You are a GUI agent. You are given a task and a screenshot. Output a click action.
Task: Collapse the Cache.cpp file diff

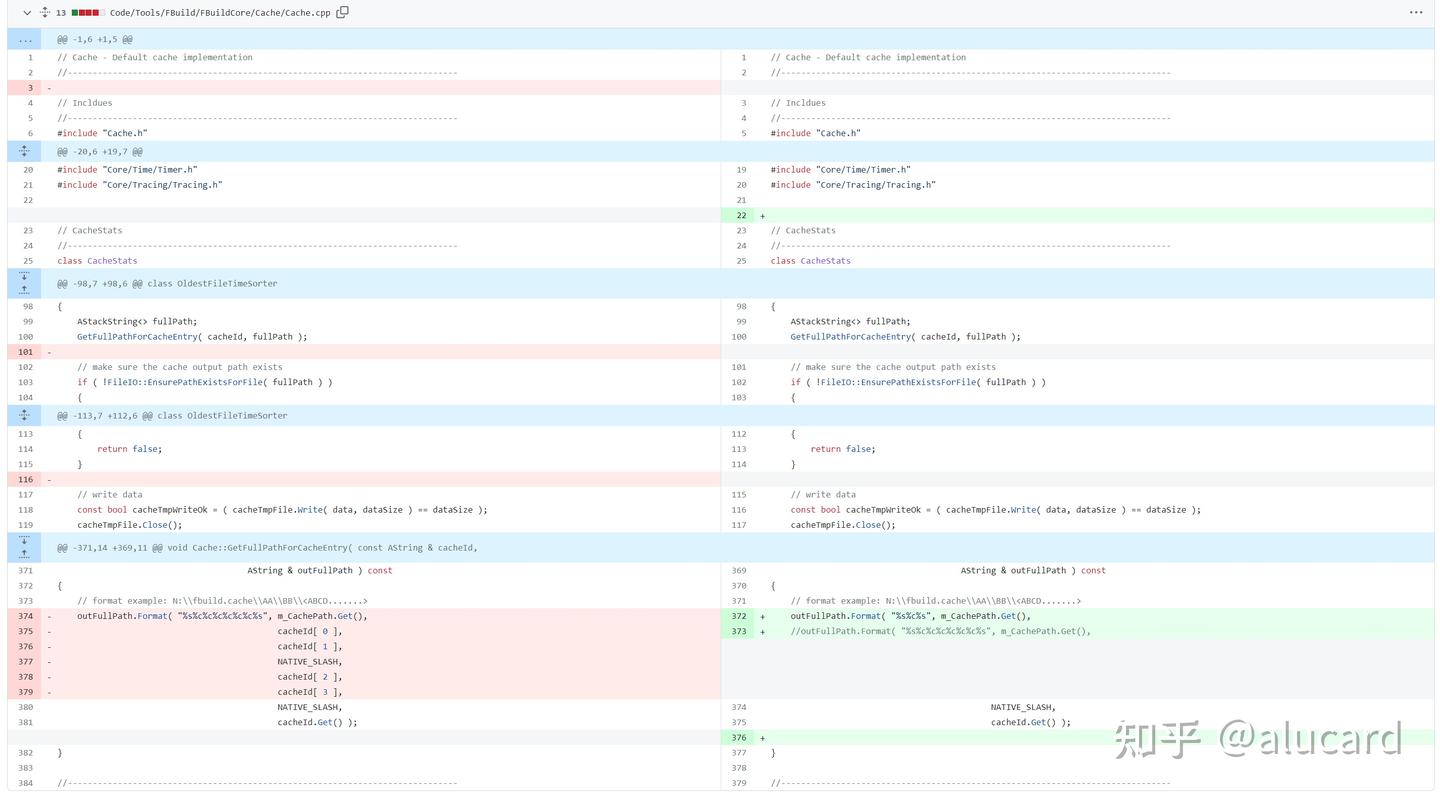[27, 13]
